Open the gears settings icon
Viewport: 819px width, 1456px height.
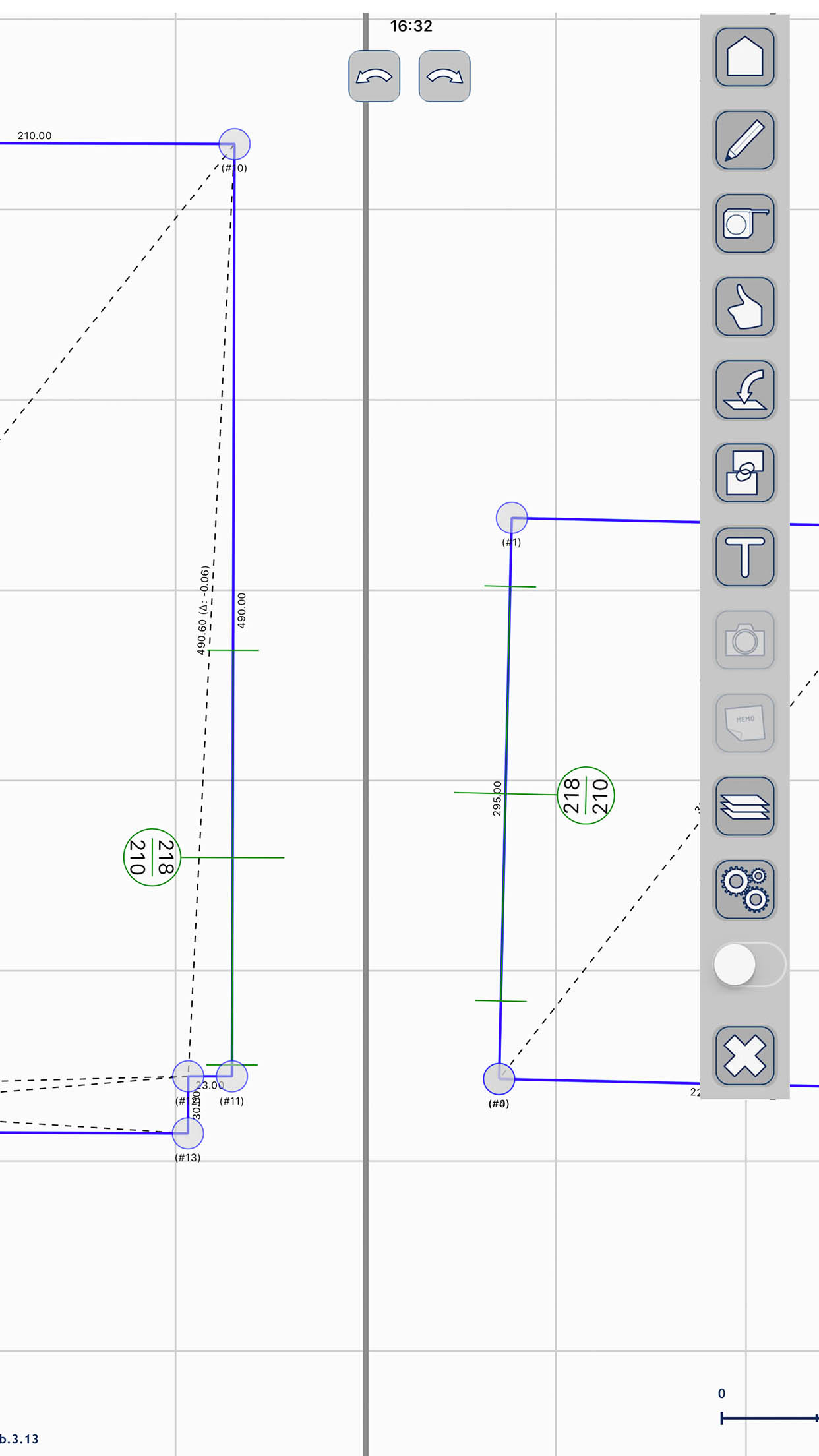744,889
